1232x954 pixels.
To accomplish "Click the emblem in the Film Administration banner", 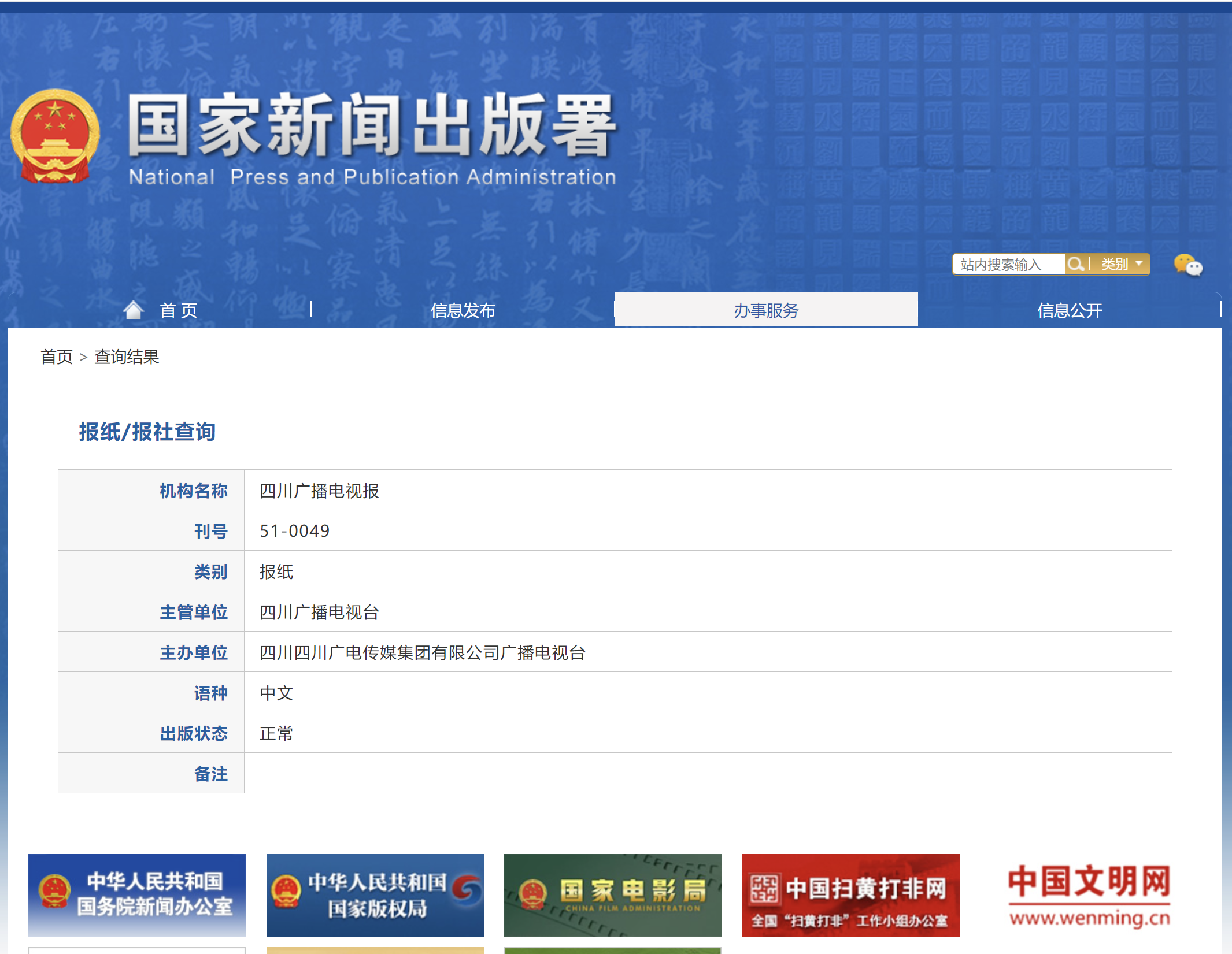I will coord(532,893).
